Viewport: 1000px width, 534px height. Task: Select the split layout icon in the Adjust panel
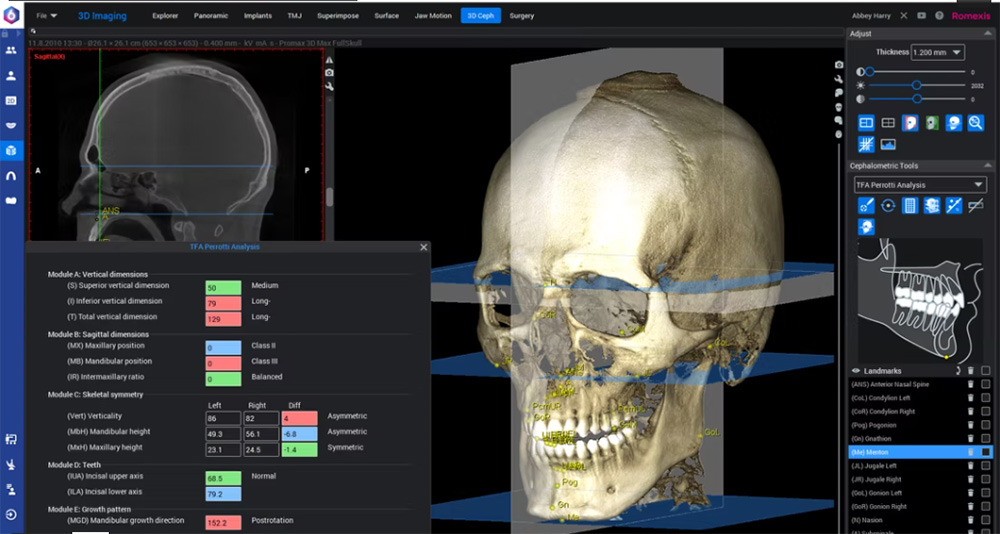point(866,122)
